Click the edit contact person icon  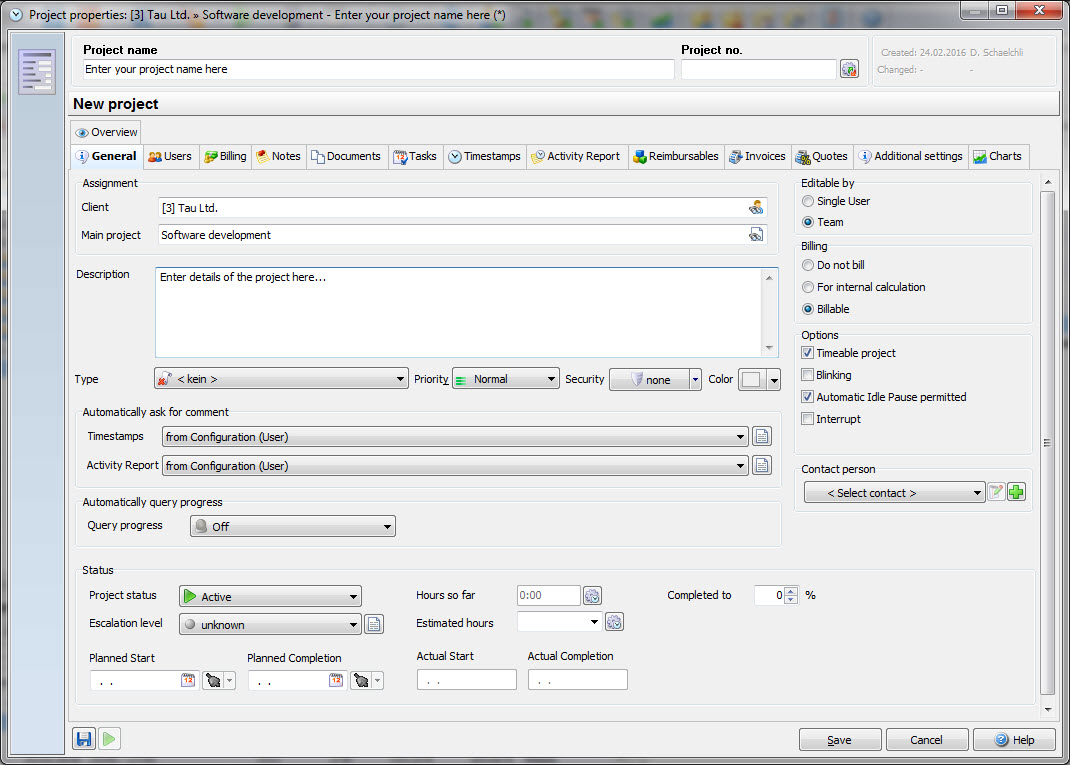[x=996, y=492]
